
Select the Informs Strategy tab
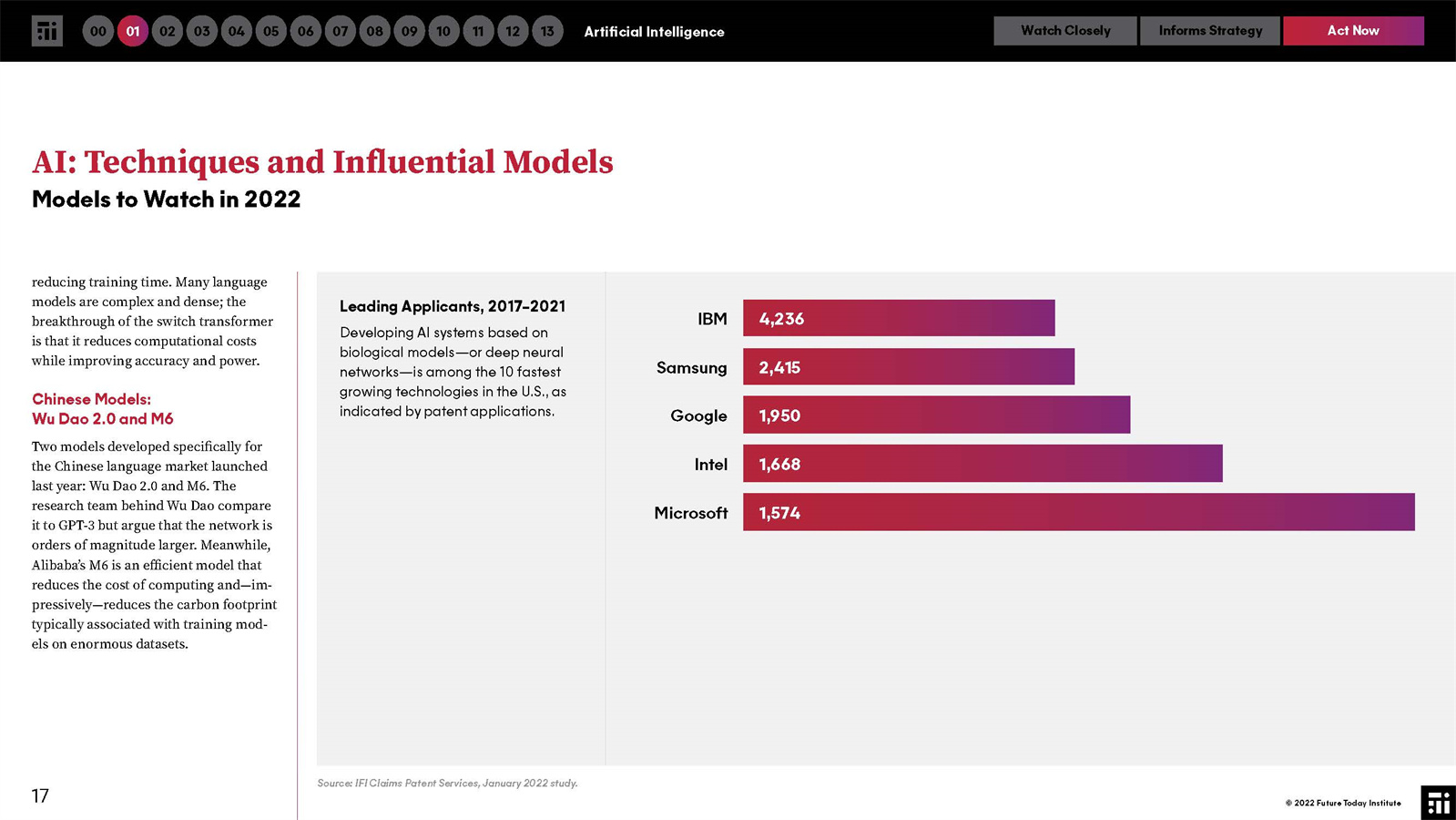1209,31
